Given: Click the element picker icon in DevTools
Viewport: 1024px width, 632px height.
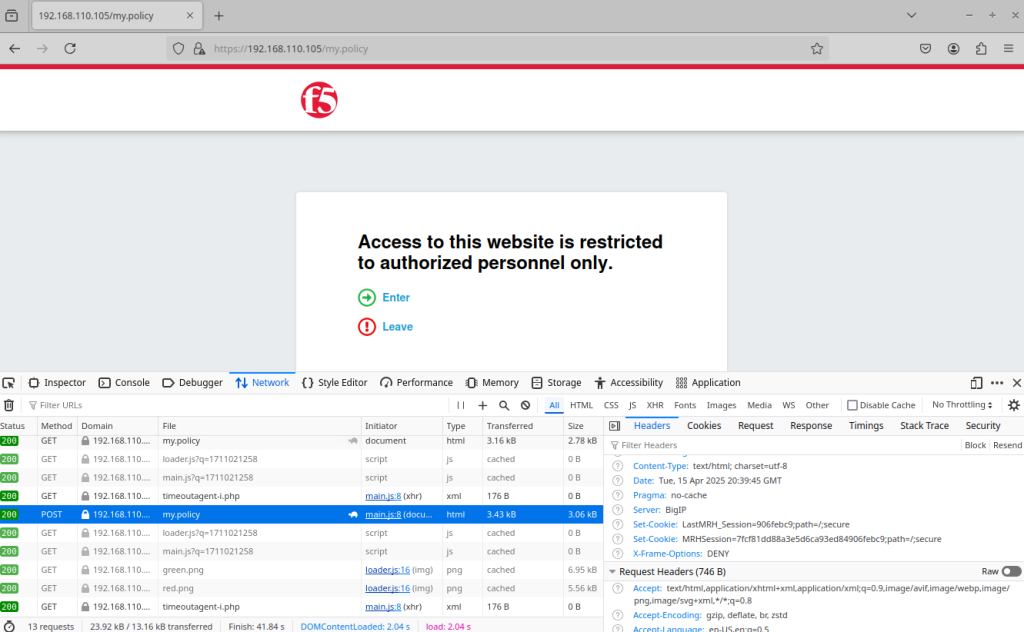Looking at the screenshot, I should click(9, 383).
